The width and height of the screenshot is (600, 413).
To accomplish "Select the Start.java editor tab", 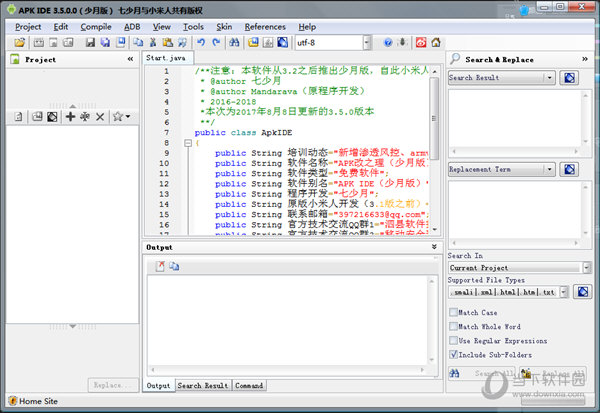I will pyautogui.click(x=166, y=58).
